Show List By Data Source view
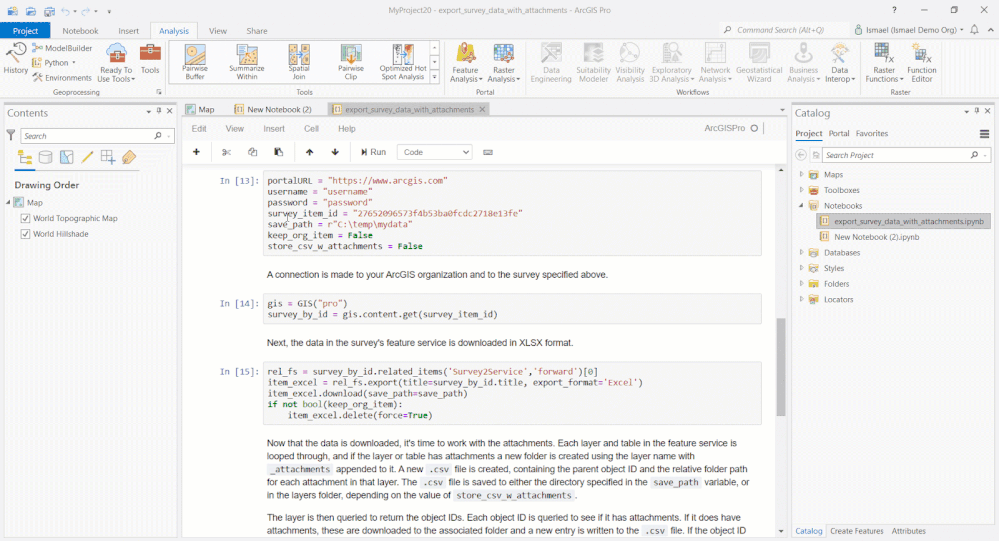The image size is (999, 541). pyautogui.click(x=46, y=157)
